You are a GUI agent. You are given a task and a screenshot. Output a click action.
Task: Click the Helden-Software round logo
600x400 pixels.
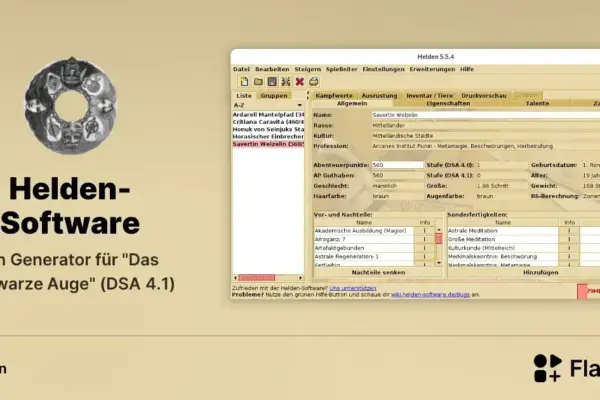(x=71, y=106)
